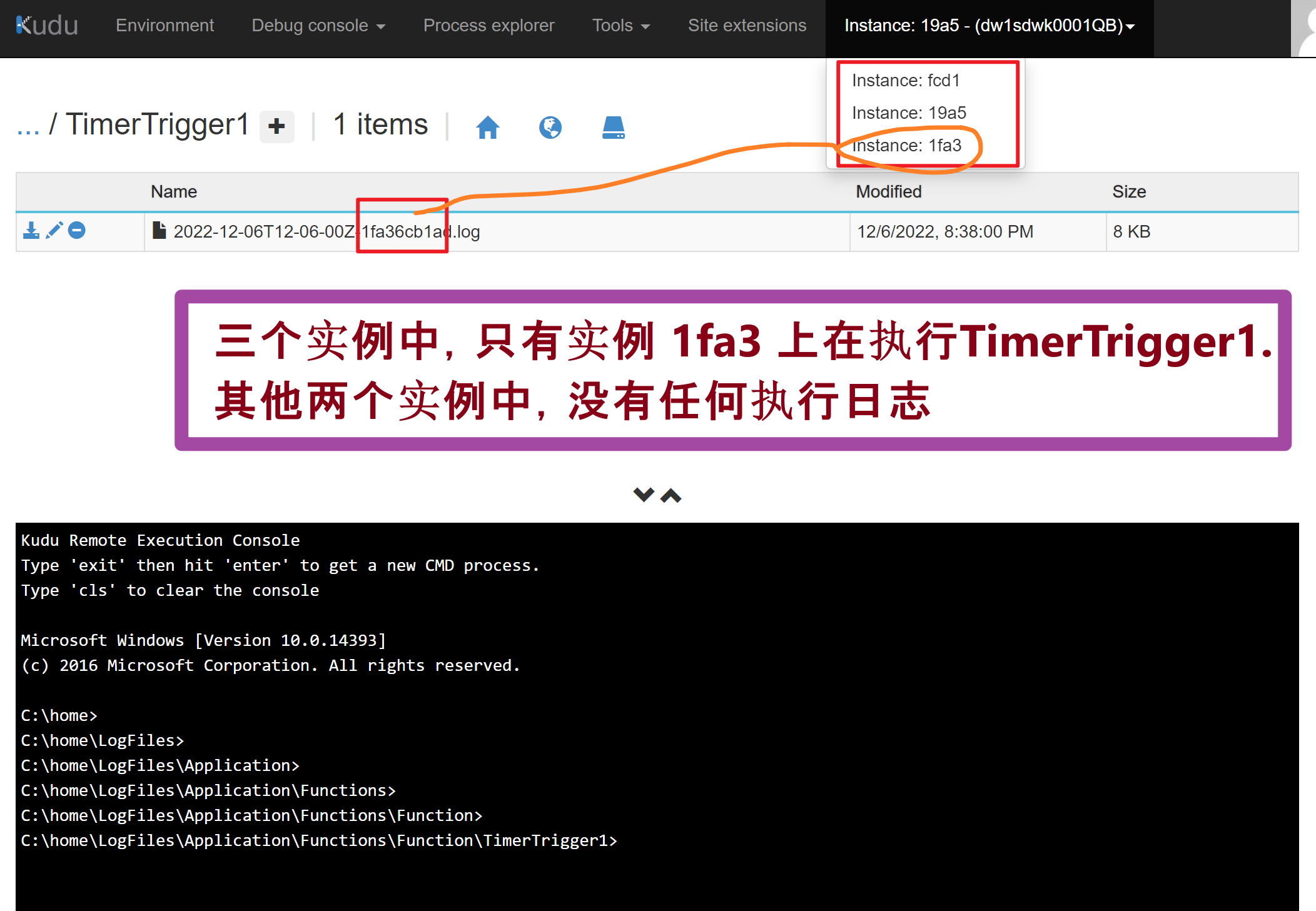
Task: Toggle the Instance 19a5 dropdown
Action: coord(989,26)
